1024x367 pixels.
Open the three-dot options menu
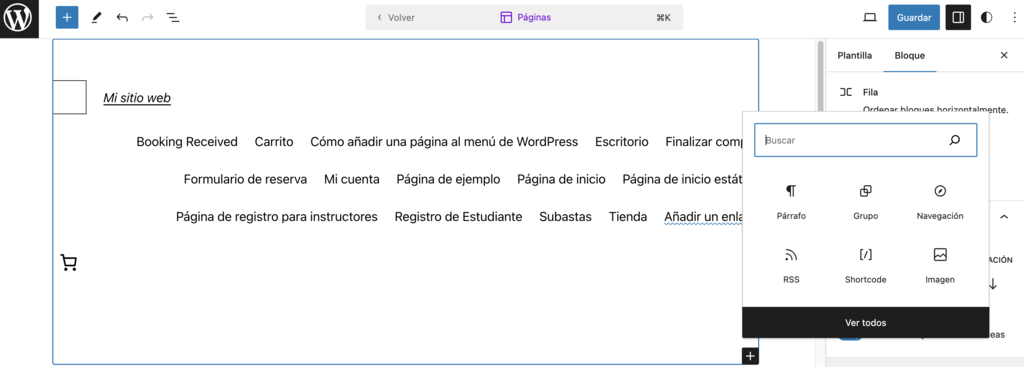tap(1014, 18)
